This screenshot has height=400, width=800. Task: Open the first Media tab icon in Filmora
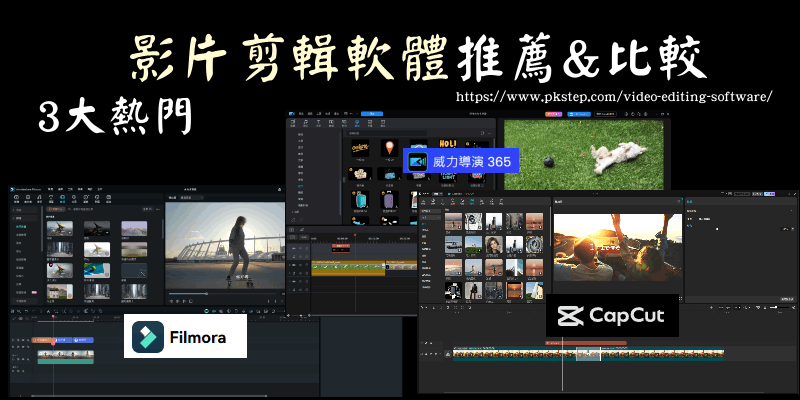click(16, 197)
